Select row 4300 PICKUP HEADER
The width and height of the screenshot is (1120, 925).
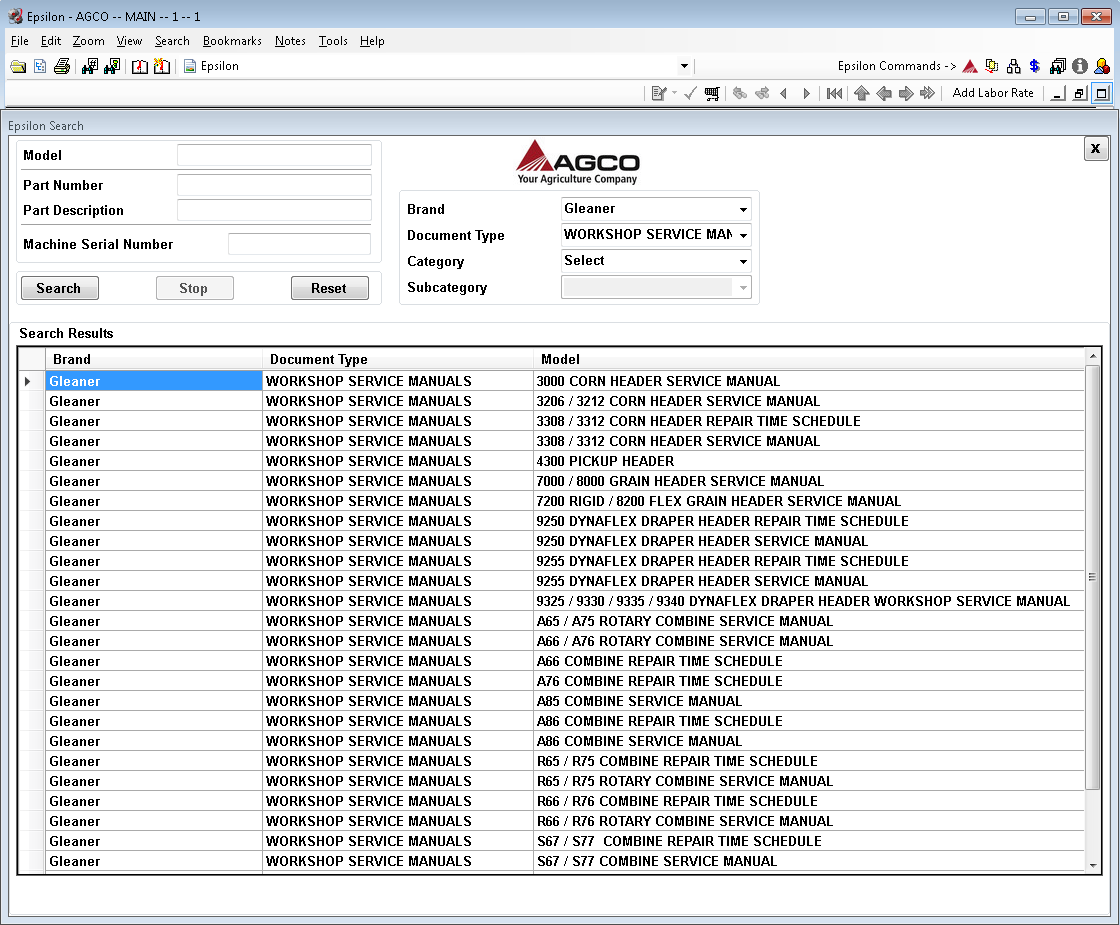pyautogui.click(x=551, y=461)
